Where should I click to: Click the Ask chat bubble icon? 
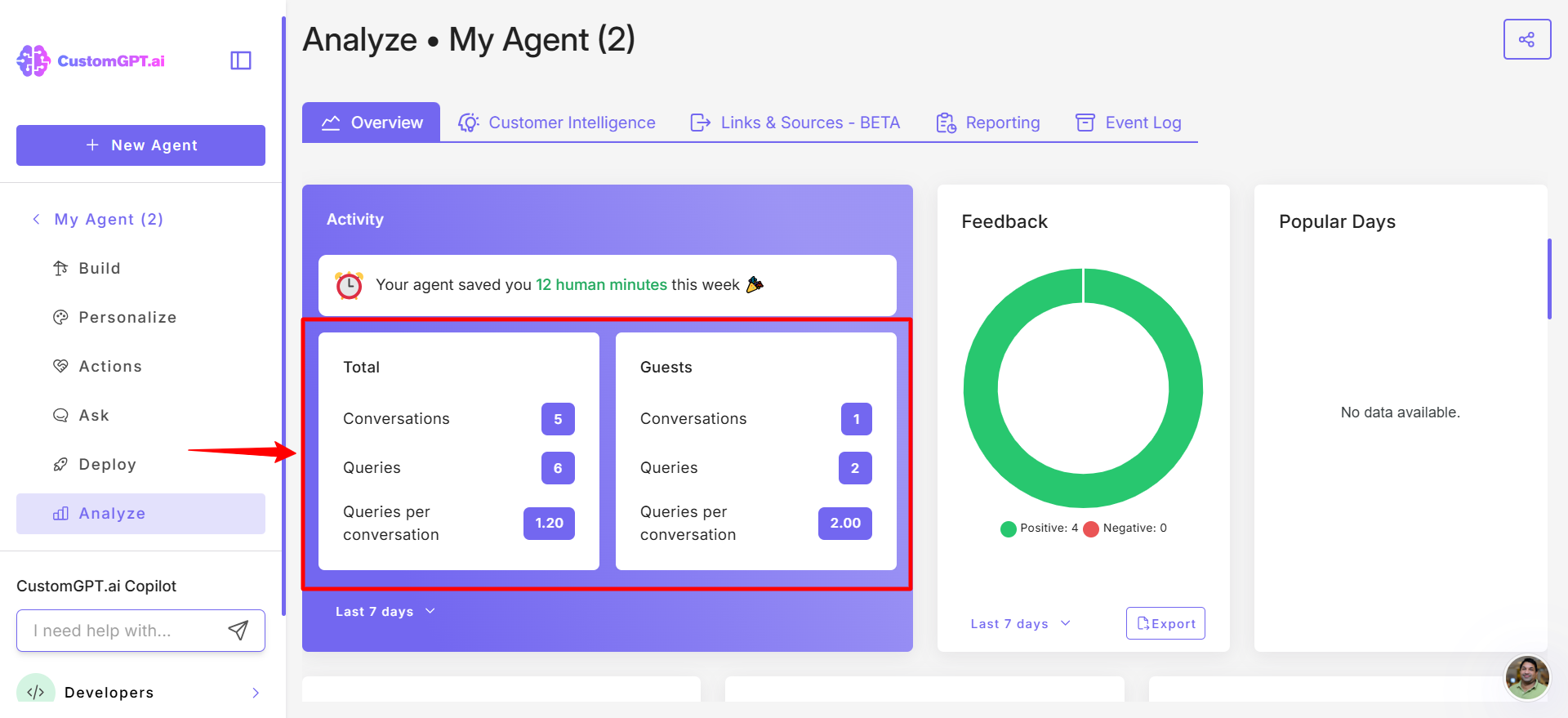pyautogui.click(x=60, y=415)
